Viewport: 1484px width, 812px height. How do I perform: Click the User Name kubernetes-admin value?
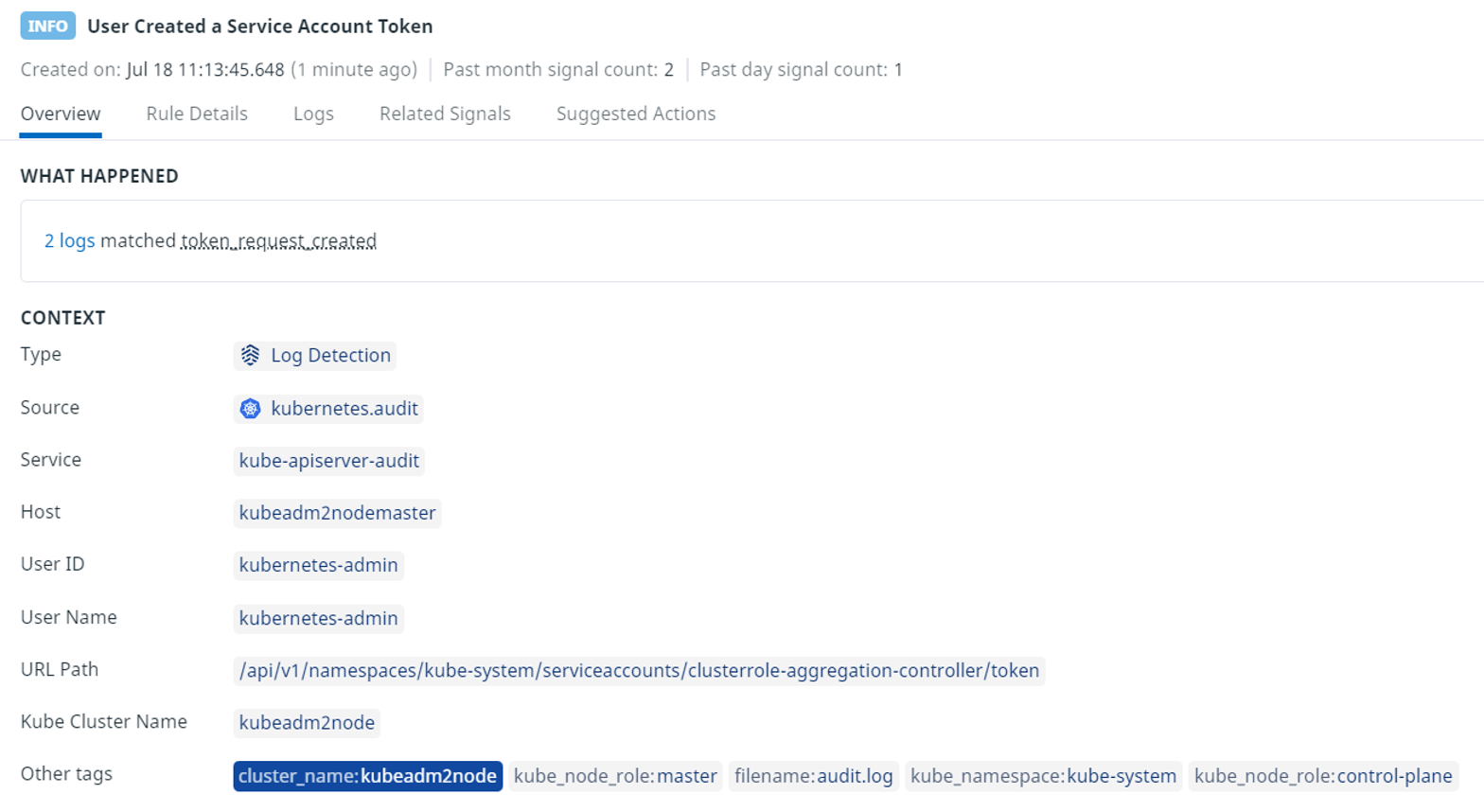[318, 618]
